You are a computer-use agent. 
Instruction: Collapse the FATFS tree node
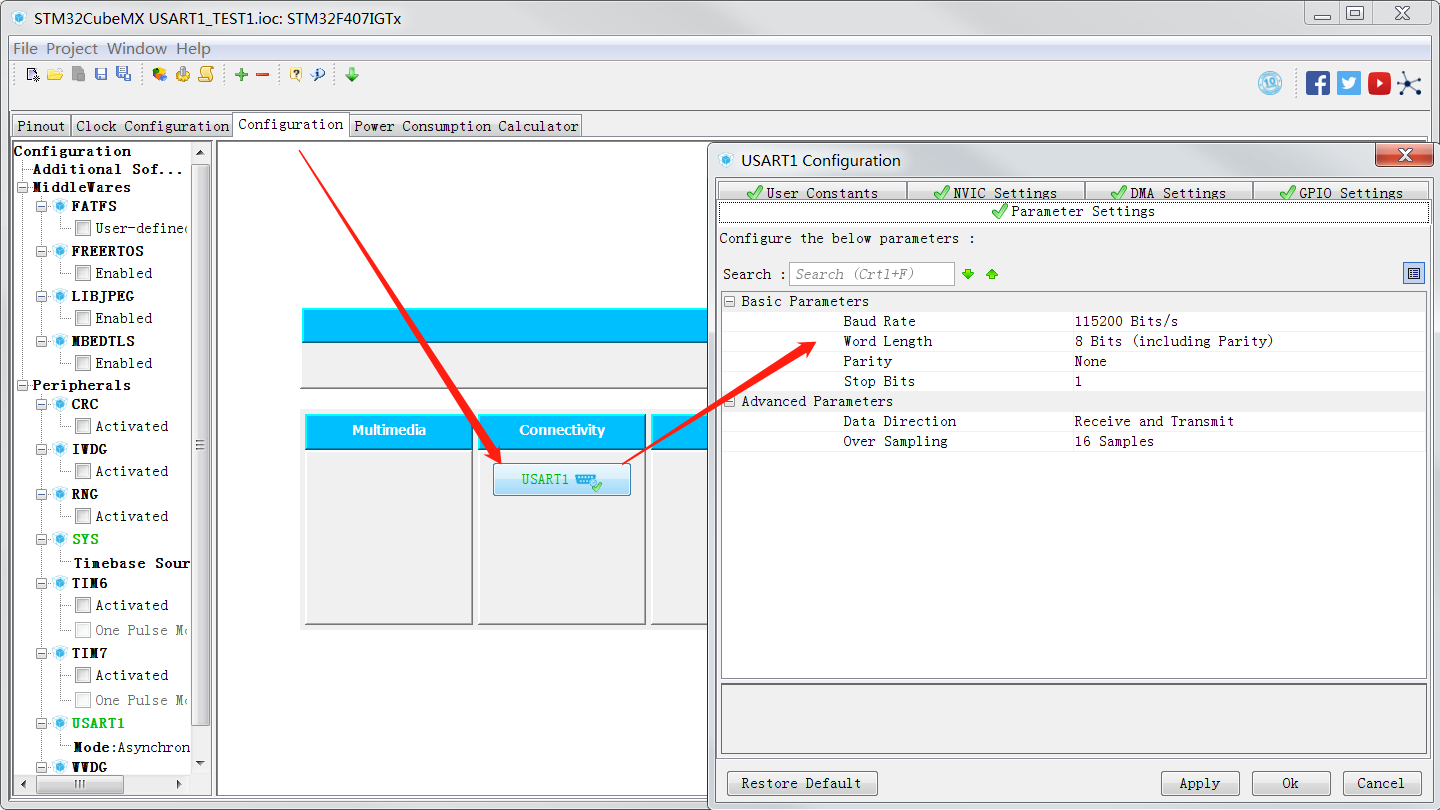click(42, 206)
